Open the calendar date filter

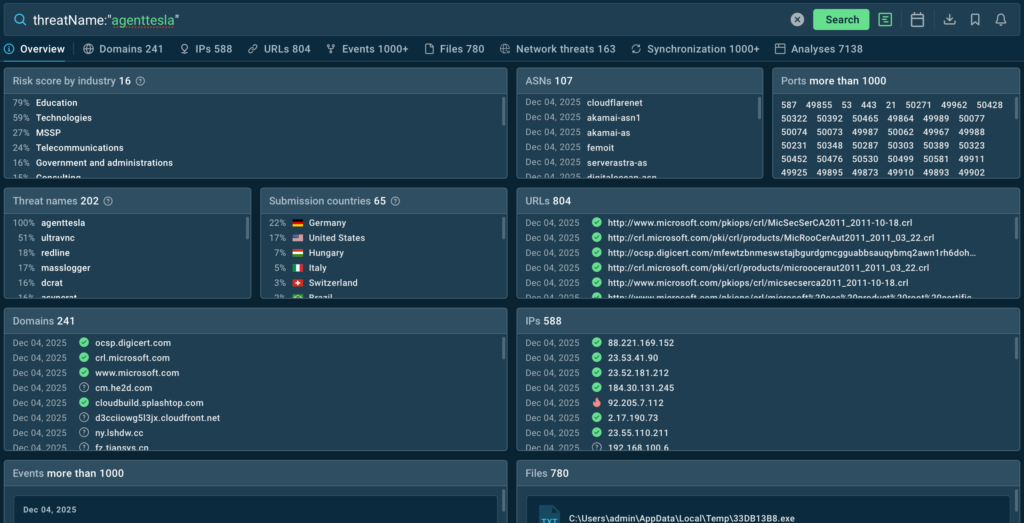pos(917,19)
